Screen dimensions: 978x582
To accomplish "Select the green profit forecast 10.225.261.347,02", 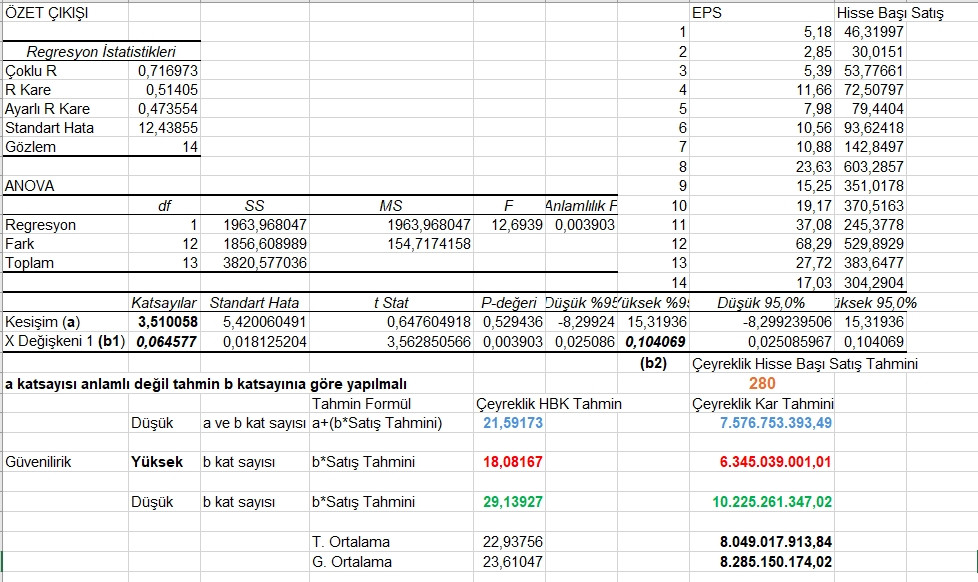I will (772, 502).
